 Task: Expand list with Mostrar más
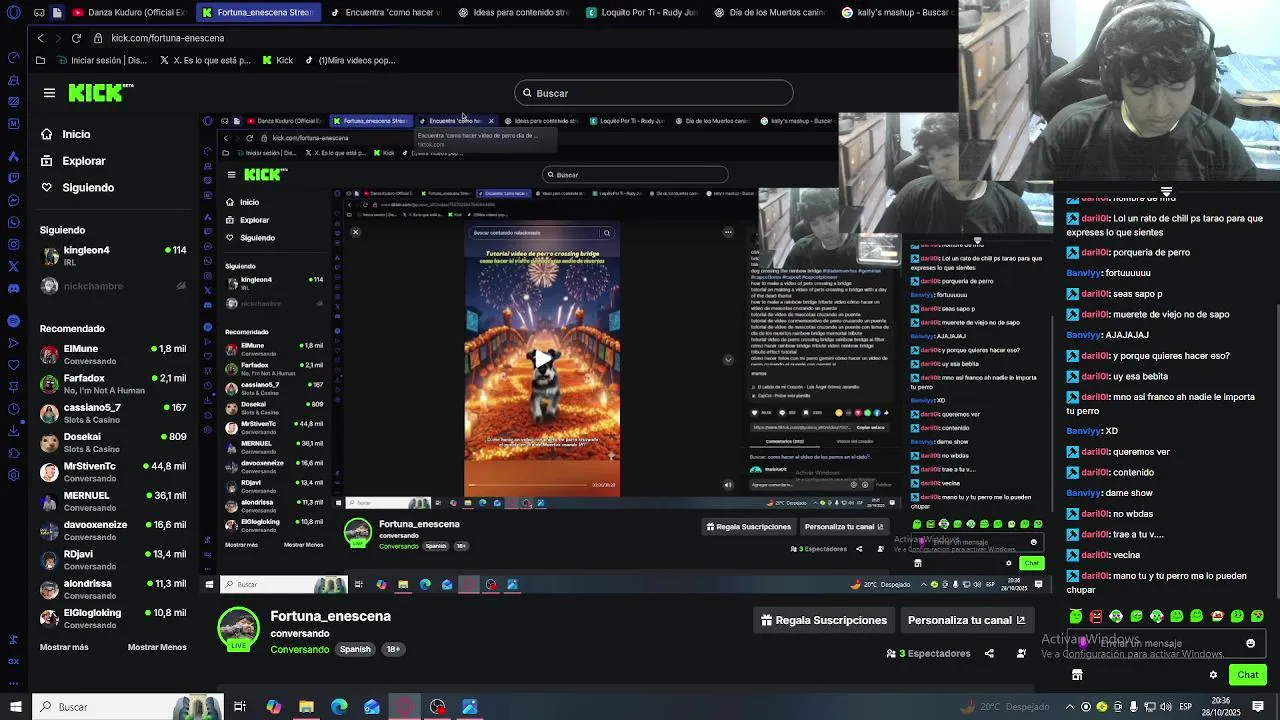[64, 647]
